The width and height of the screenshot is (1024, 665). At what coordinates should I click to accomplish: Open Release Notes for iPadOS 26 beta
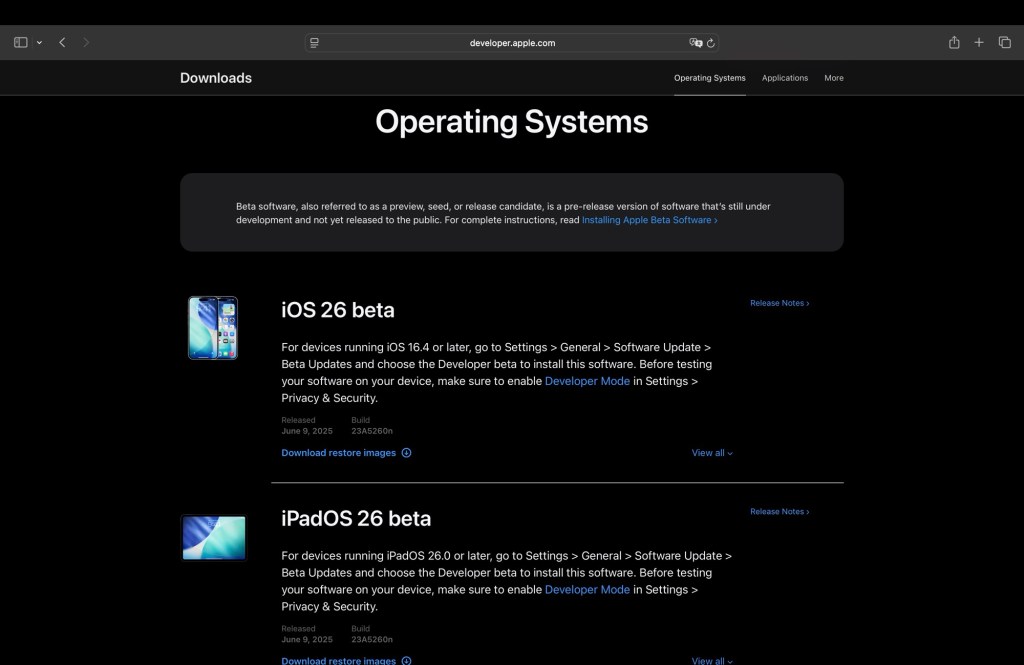[x=779, y=512]
